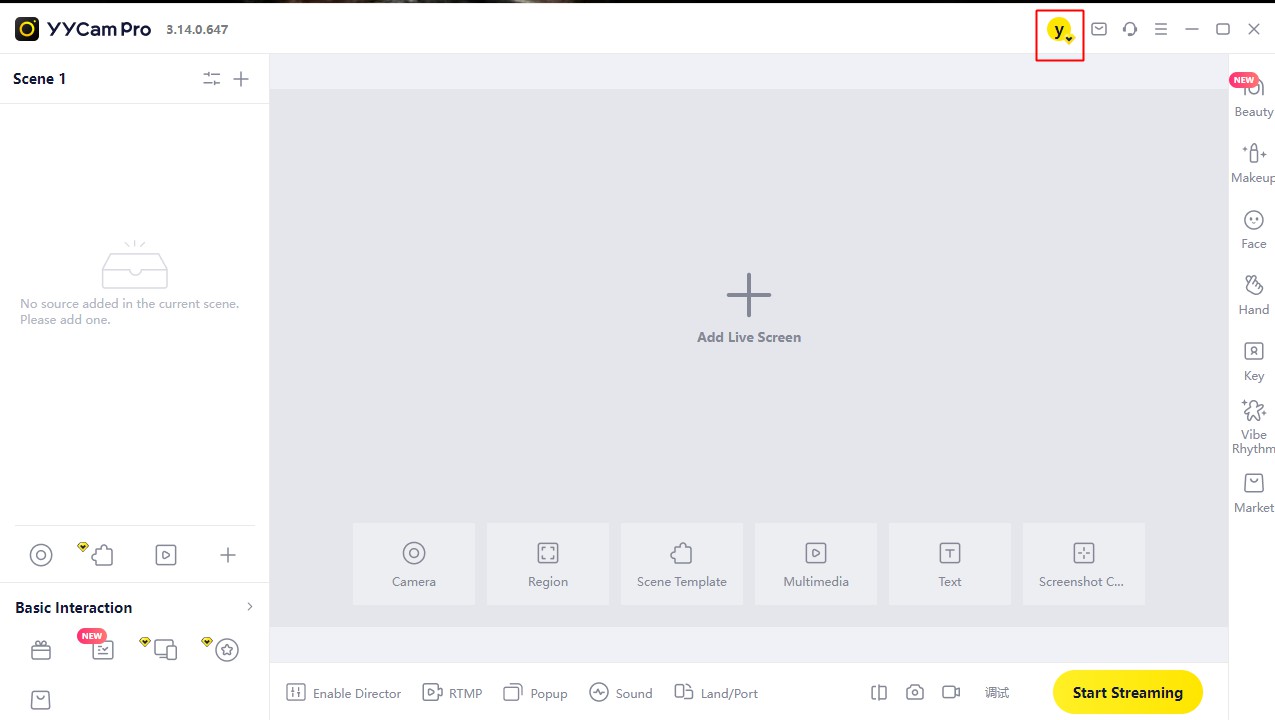Take a snapshot with the camera icon
The width and height of the screenshot is (1275, 720).
click(x=914, y=693)
